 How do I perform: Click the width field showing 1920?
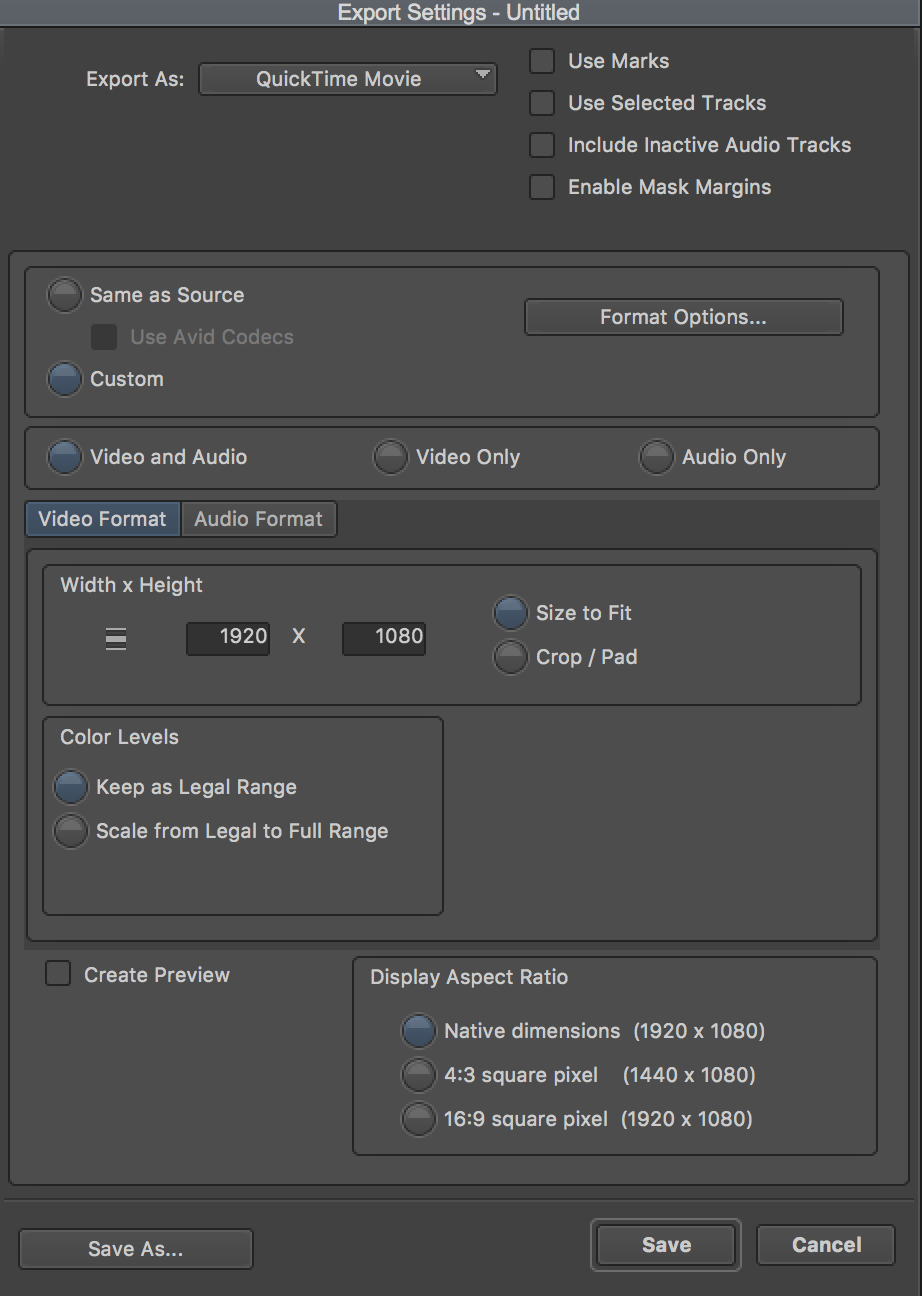[228, 637]
